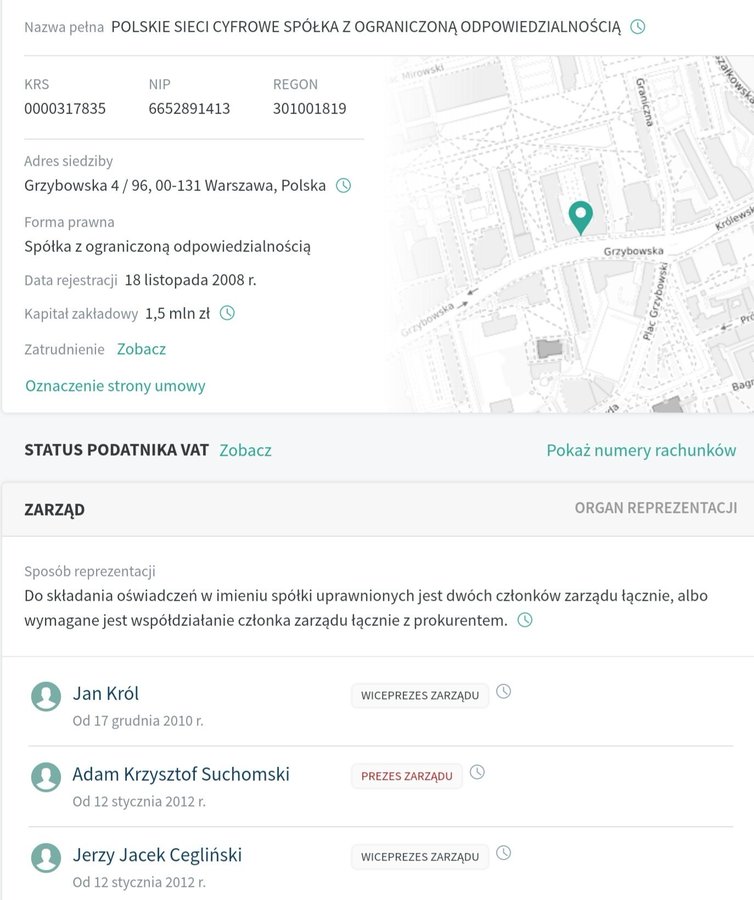
Task: Open Pokaż numery rachunków link
Action: point(641,450)
